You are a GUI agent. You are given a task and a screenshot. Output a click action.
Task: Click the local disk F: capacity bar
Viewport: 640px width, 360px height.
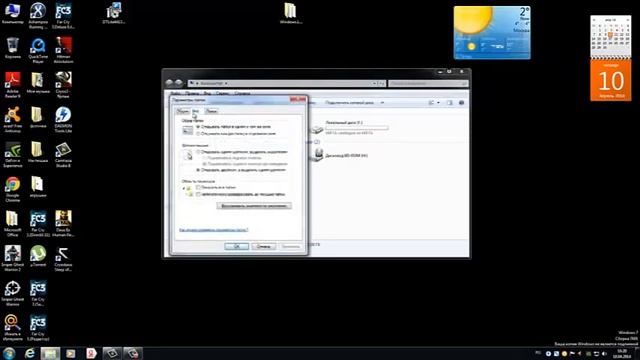357,128
